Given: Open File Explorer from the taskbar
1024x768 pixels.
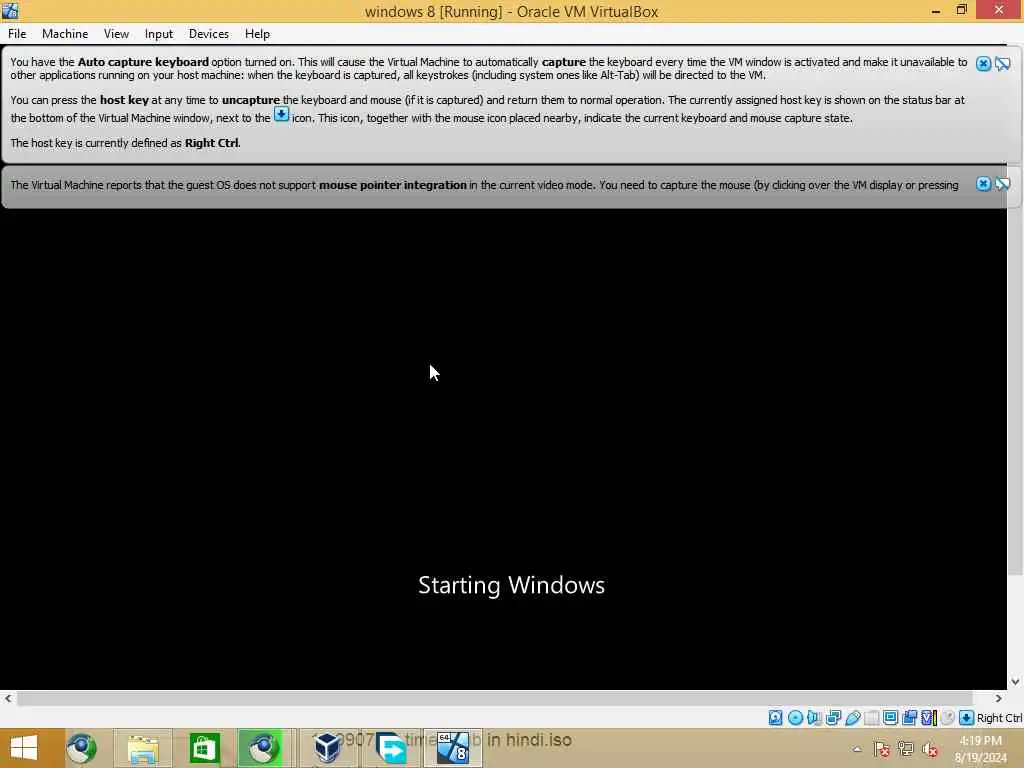Looking at the screenshot, I should pyautogui.click(x=143, y=748).
